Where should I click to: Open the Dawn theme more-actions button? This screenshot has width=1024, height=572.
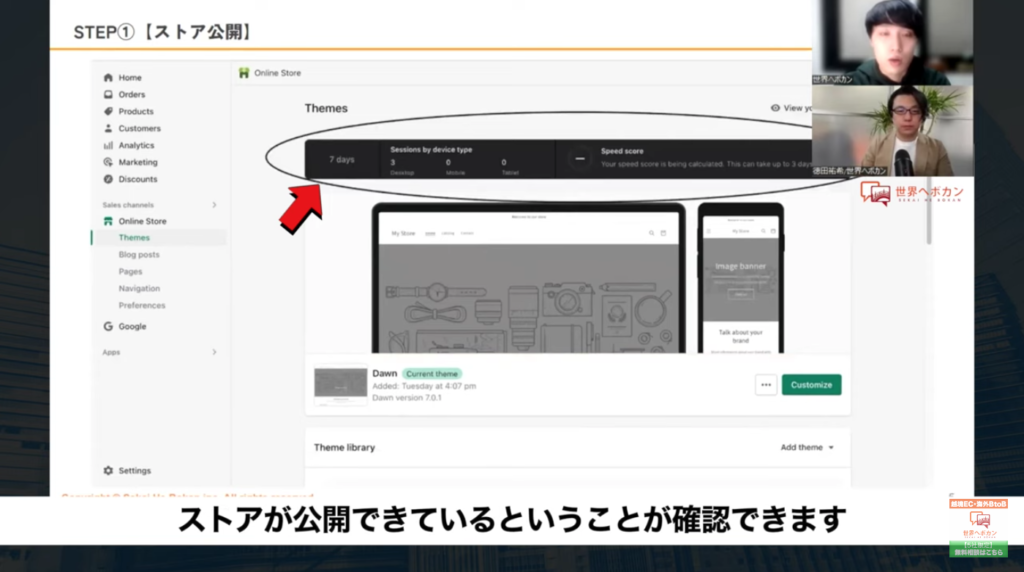[766, 385]
